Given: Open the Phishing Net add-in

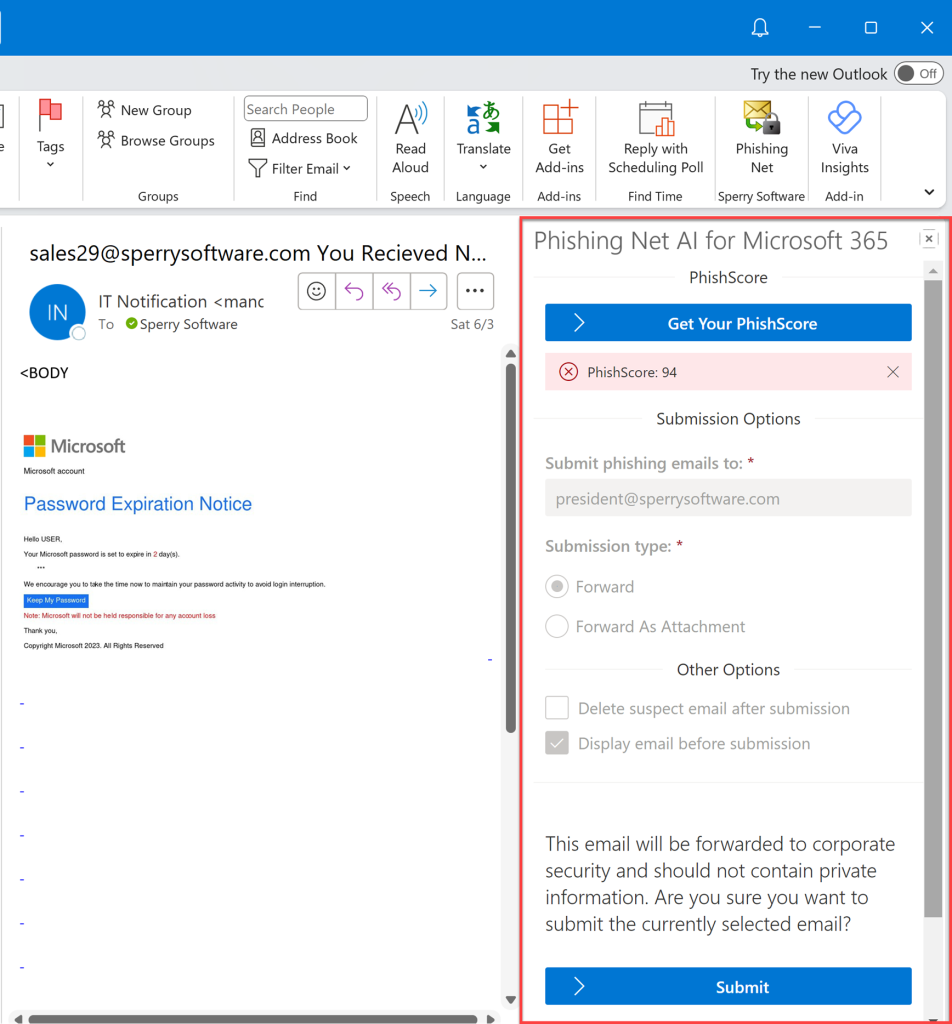Looking at the screenshot, I should pos(761,138).
